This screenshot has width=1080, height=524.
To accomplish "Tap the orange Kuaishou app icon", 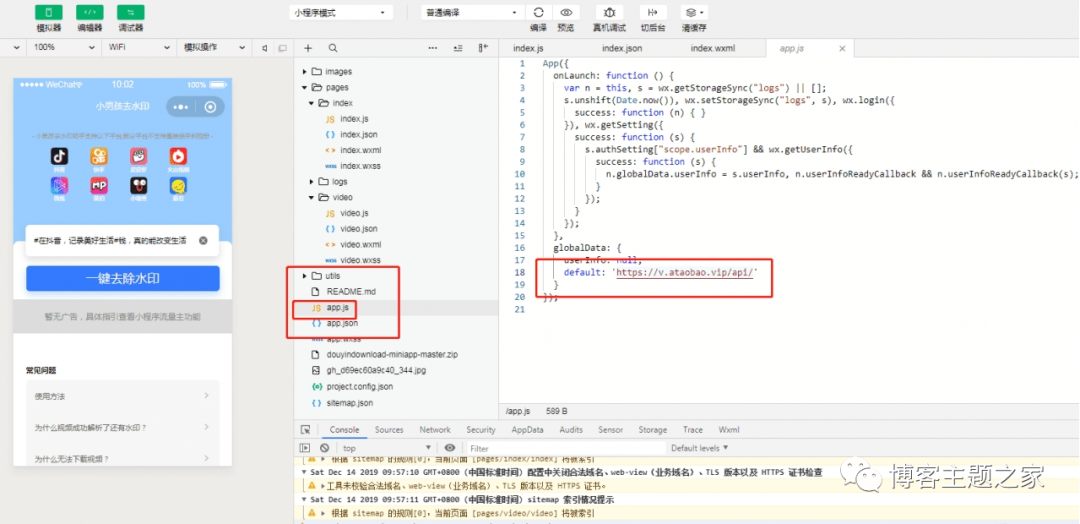I will 99,156.
